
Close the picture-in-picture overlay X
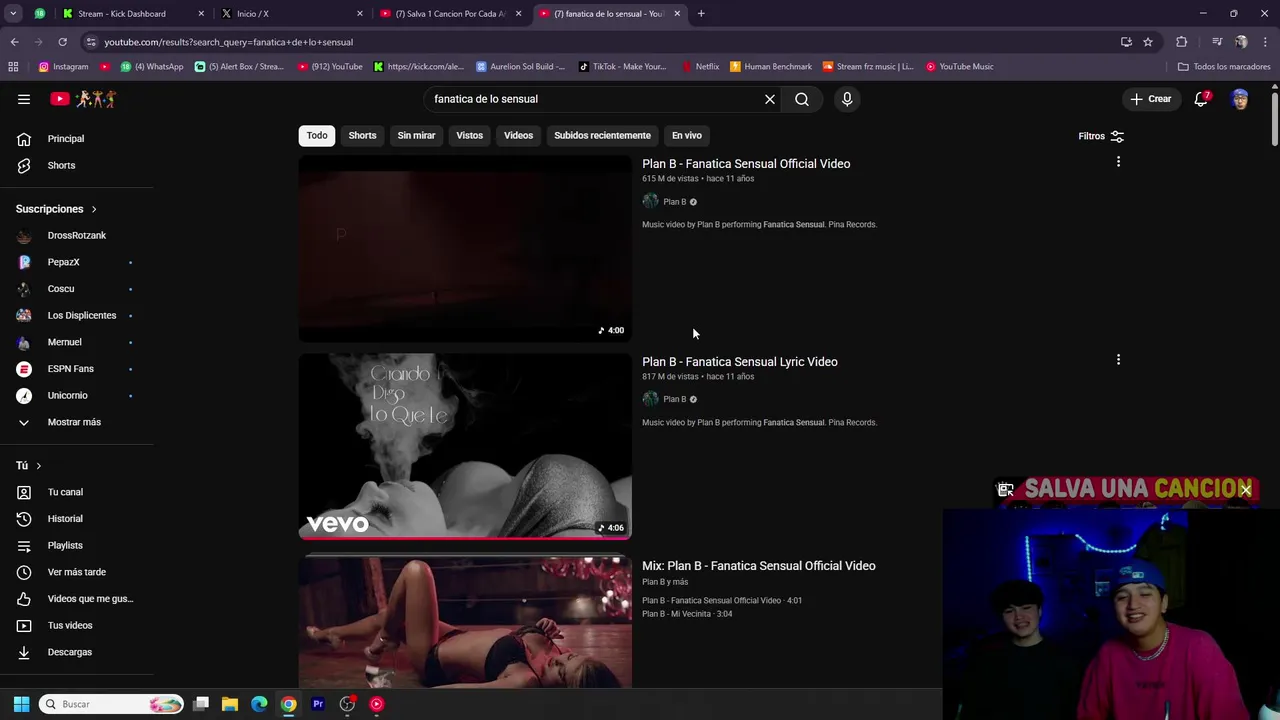click(x=1246, y=489)
